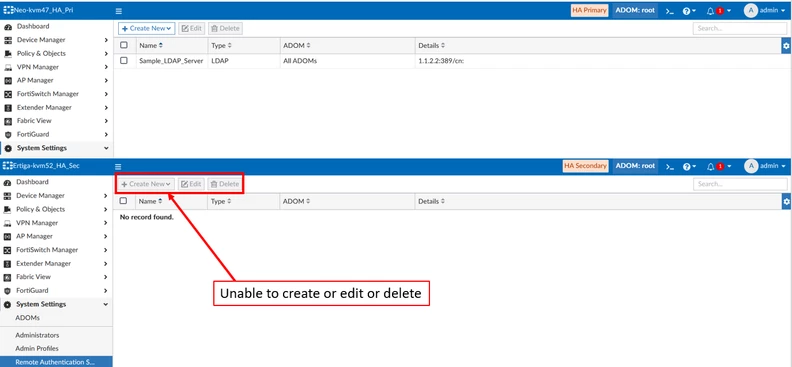
Task: Click All ADOMs cell in LDAP row
Action: pyautogui.click(x=300, y=61)
